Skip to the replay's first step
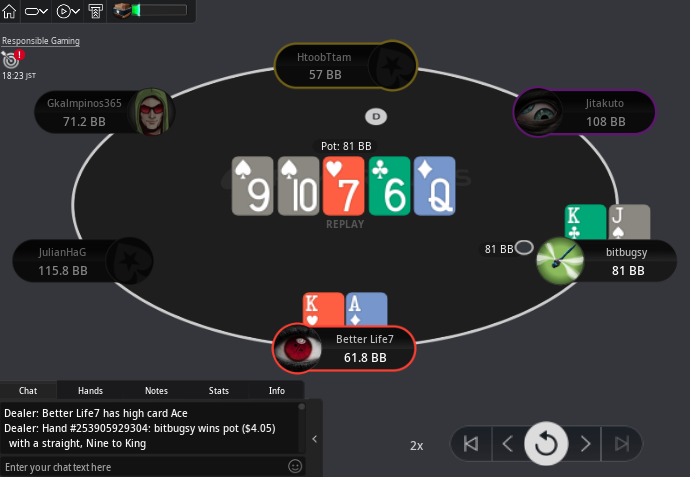This screenshot has width=690, height=477. tap(471, 444)
